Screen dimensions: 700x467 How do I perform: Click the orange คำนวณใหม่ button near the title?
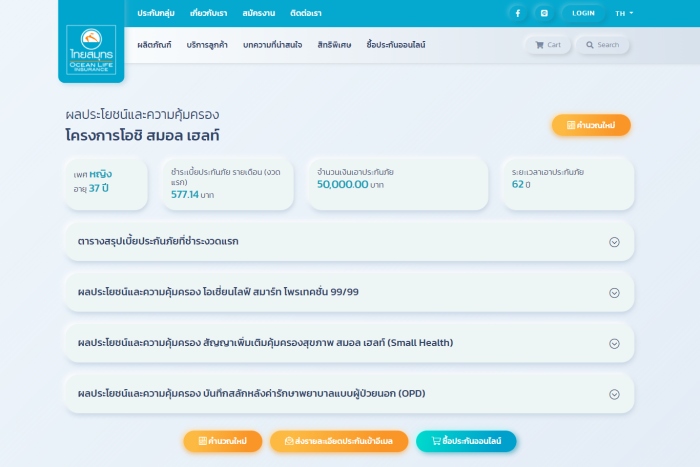(x=591, y=125)
